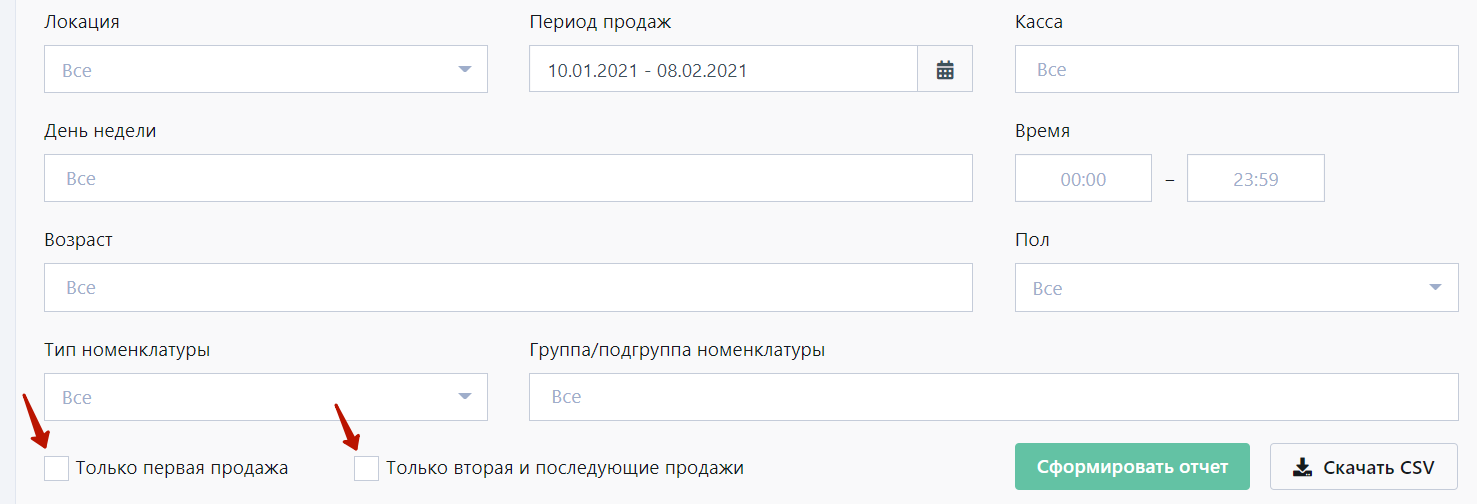Focus the Возраст selection field
Image resolution: width=1477 pixels, height=504 pixels.
(508, 287)
